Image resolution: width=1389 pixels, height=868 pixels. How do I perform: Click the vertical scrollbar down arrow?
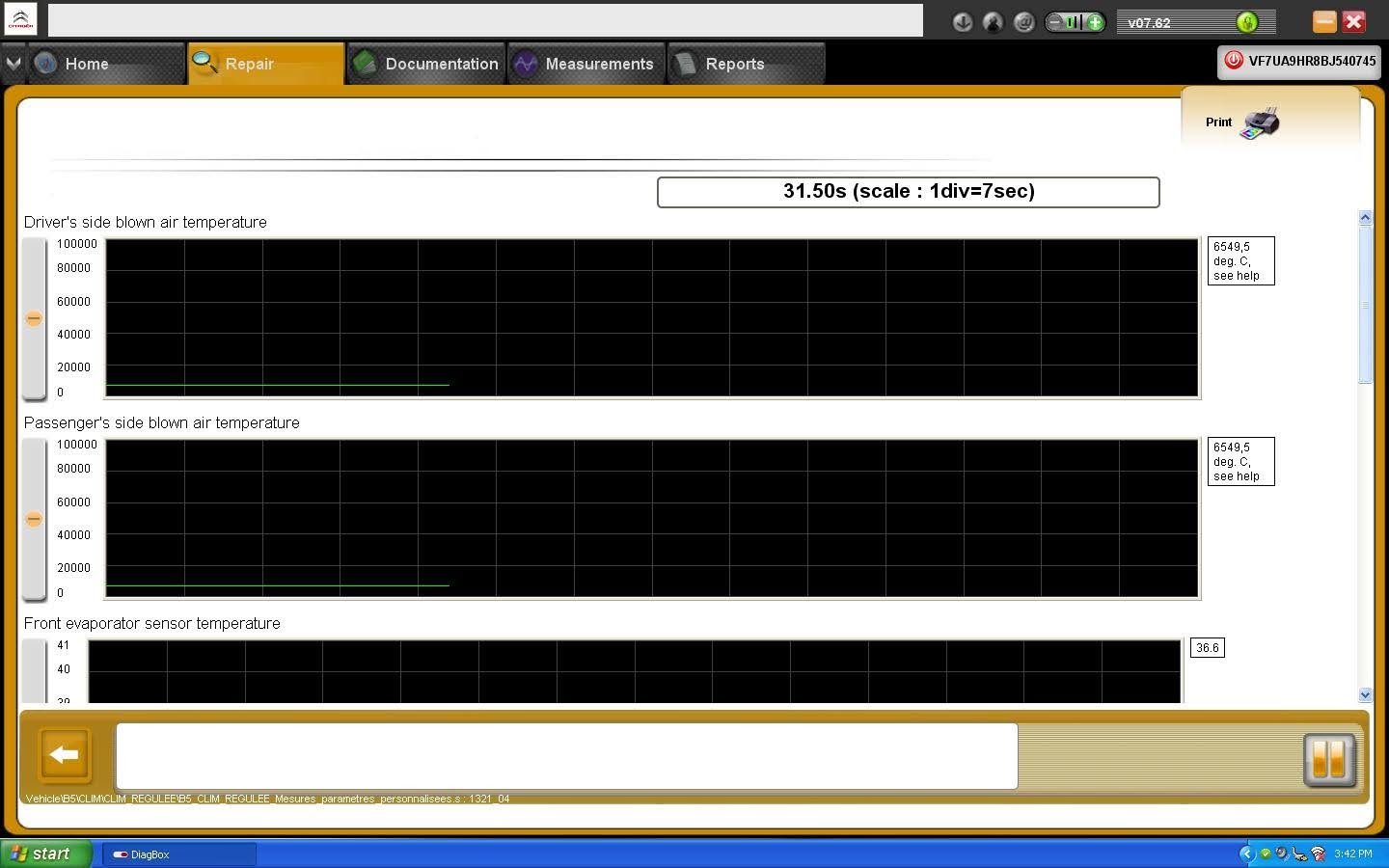tap(1365, 694)
